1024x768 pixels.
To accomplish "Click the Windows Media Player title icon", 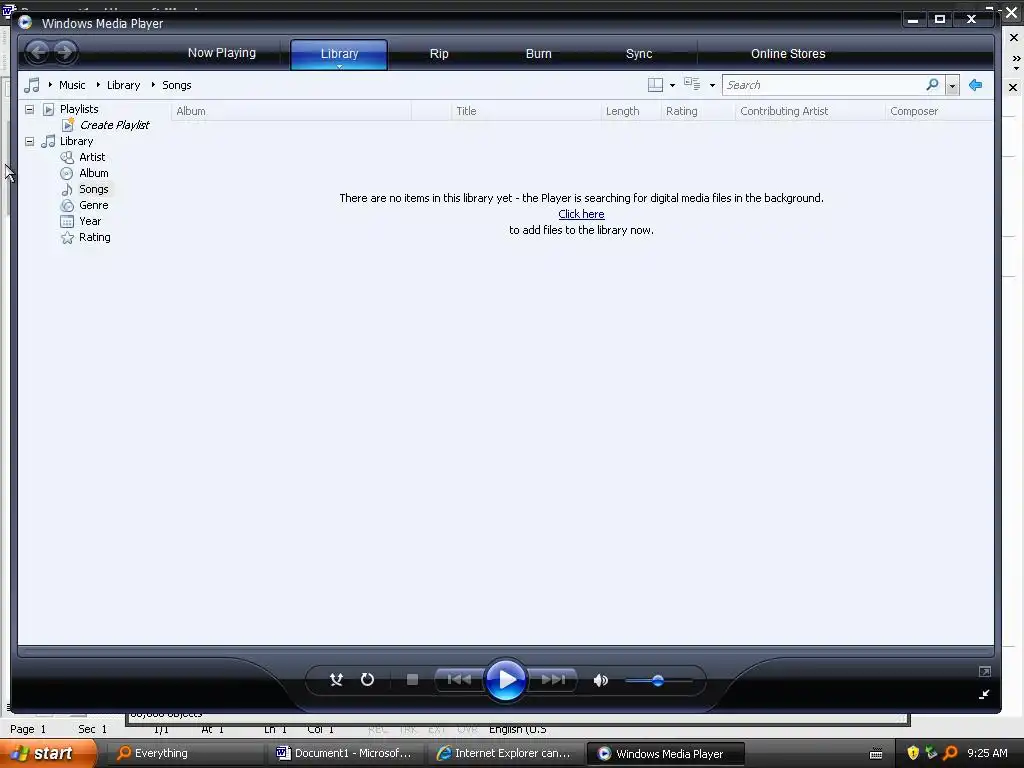I will [25, 22].
